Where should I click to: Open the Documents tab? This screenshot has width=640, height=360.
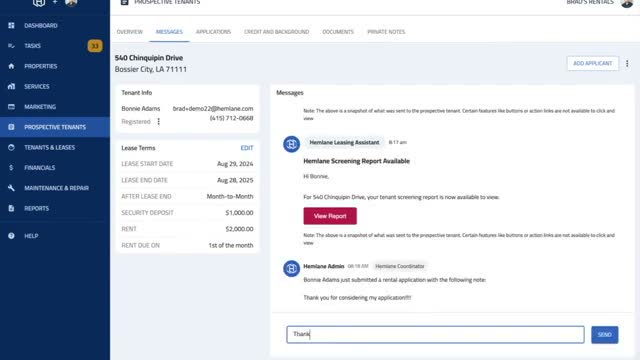[x=338, y=32]
